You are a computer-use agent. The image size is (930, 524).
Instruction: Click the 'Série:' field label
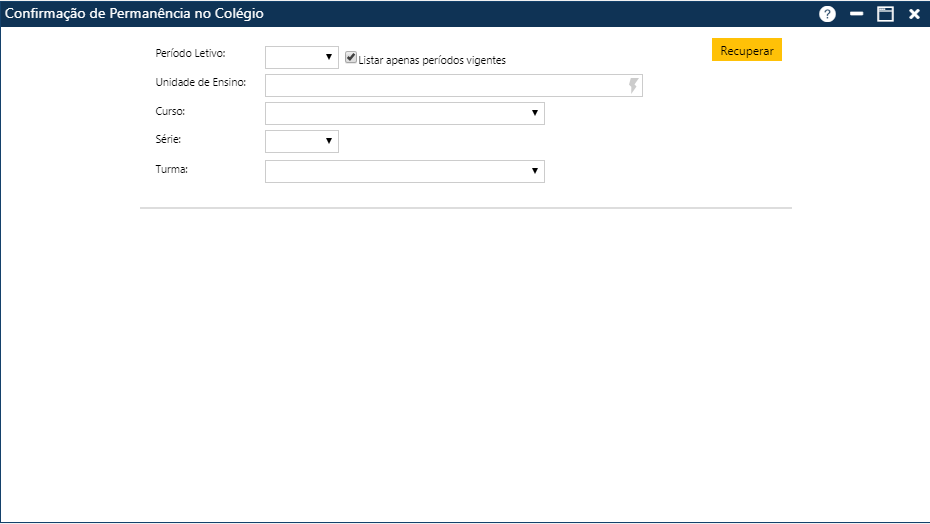[169, 140]
